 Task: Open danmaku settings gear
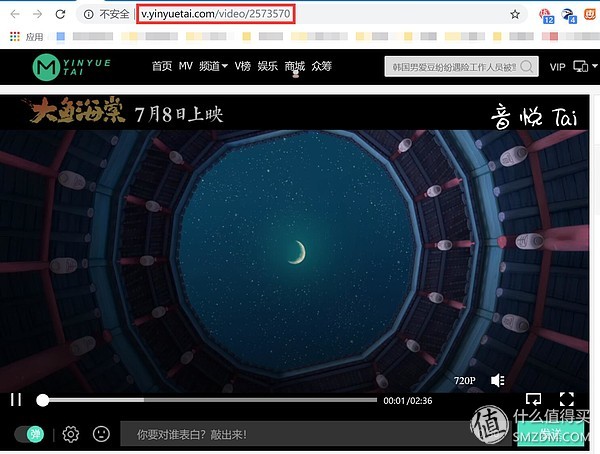pyautogui.click(x=70, y=434)
